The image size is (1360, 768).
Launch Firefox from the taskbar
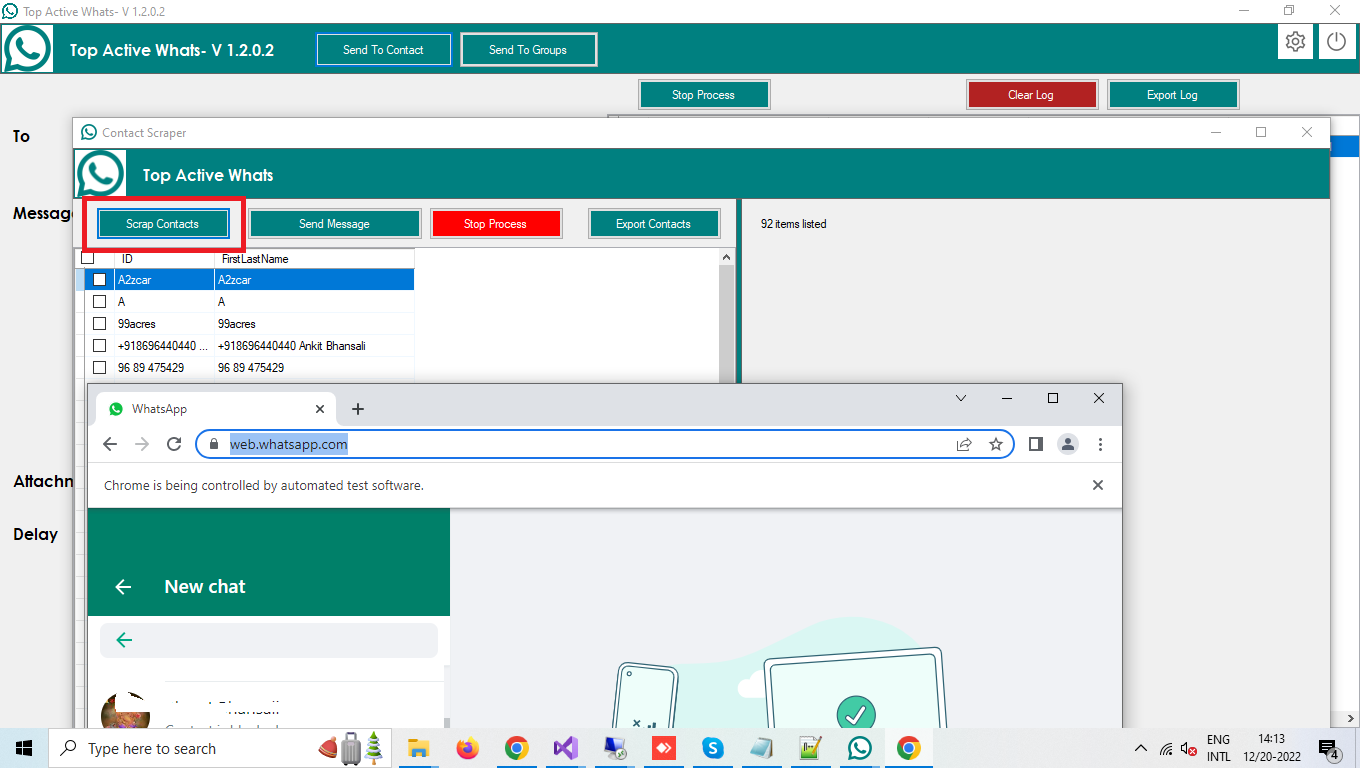pos(467,748)
